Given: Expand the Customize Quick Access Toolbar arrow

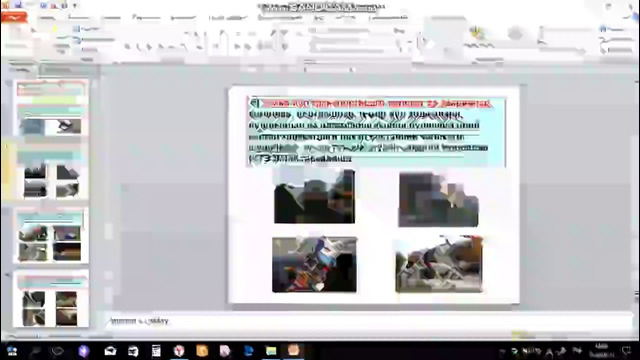Looking at the screenshot, I should [75, 6].
